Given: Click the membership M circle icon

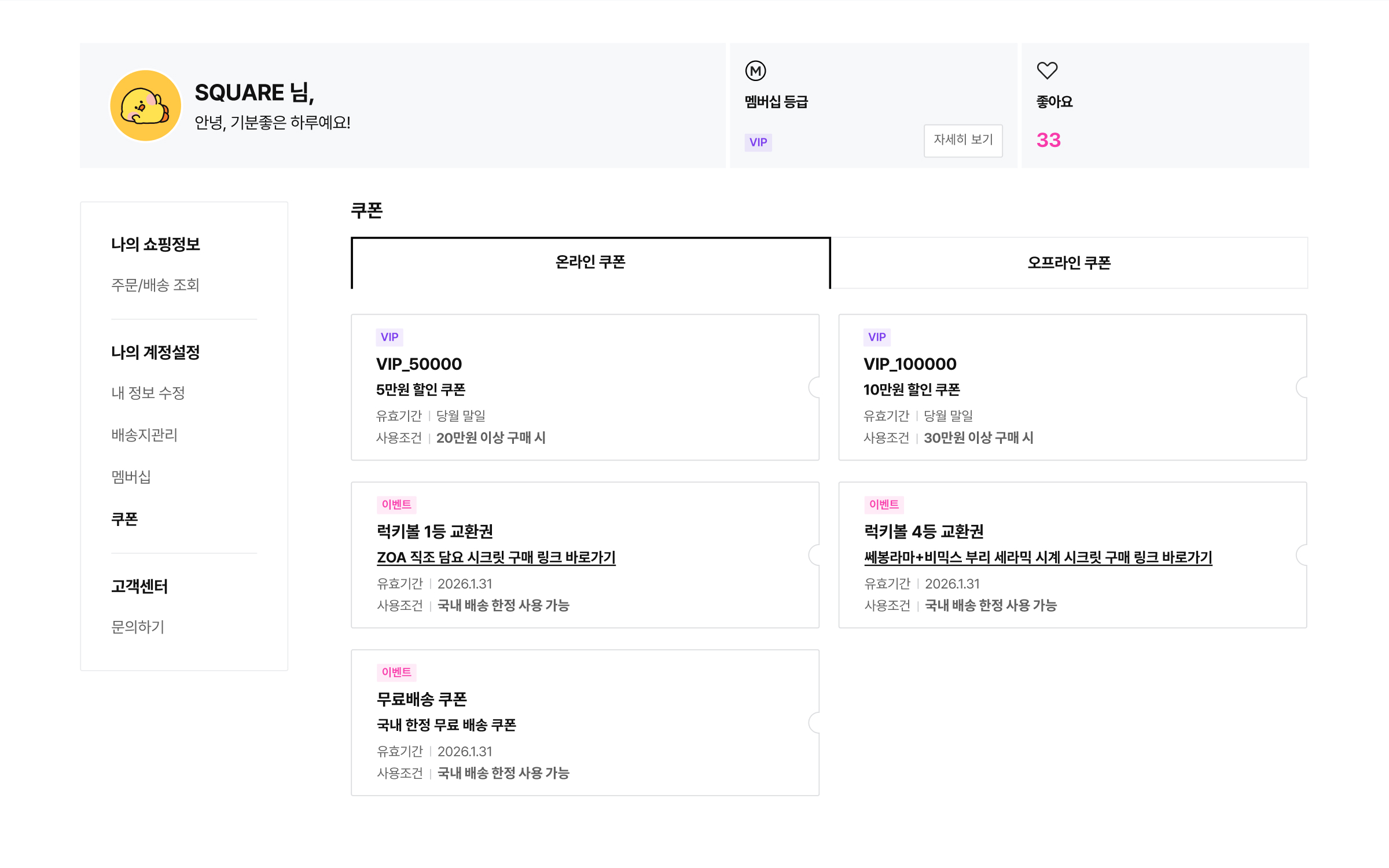Looking at the screenshot, I should coord(755,71).
